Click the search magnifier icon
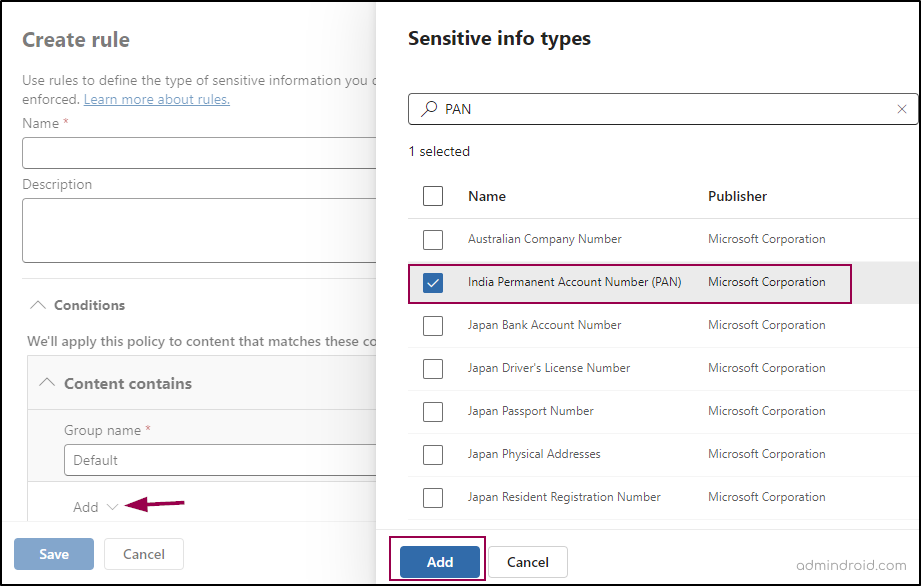The height and width of the screenshot is (586, 921). (x=430, y=109)
